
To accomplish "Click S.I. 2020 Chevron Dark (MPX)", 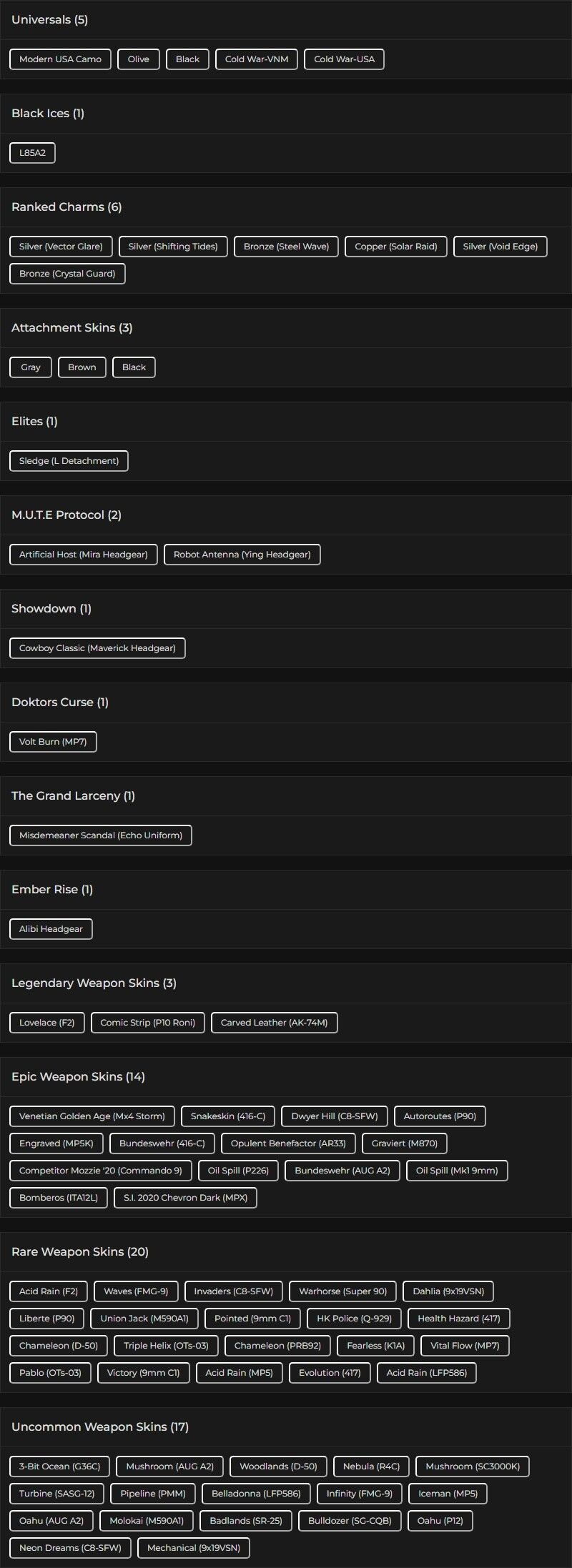I will tap(185, 1198).
